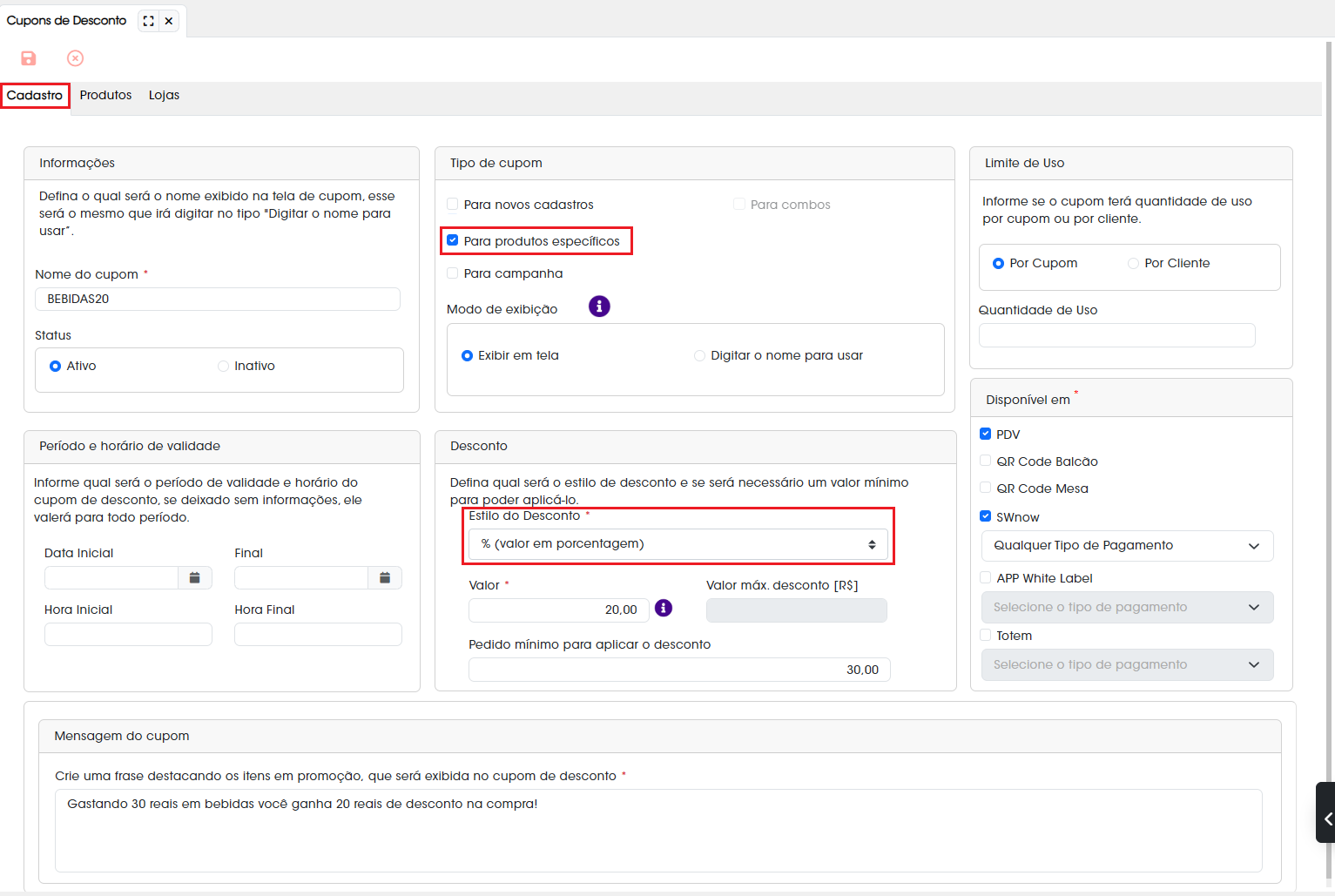Screen dimensions: 1335x896
Task: Choose the Por Cliente usage limit
Action: coord(1133,263)
